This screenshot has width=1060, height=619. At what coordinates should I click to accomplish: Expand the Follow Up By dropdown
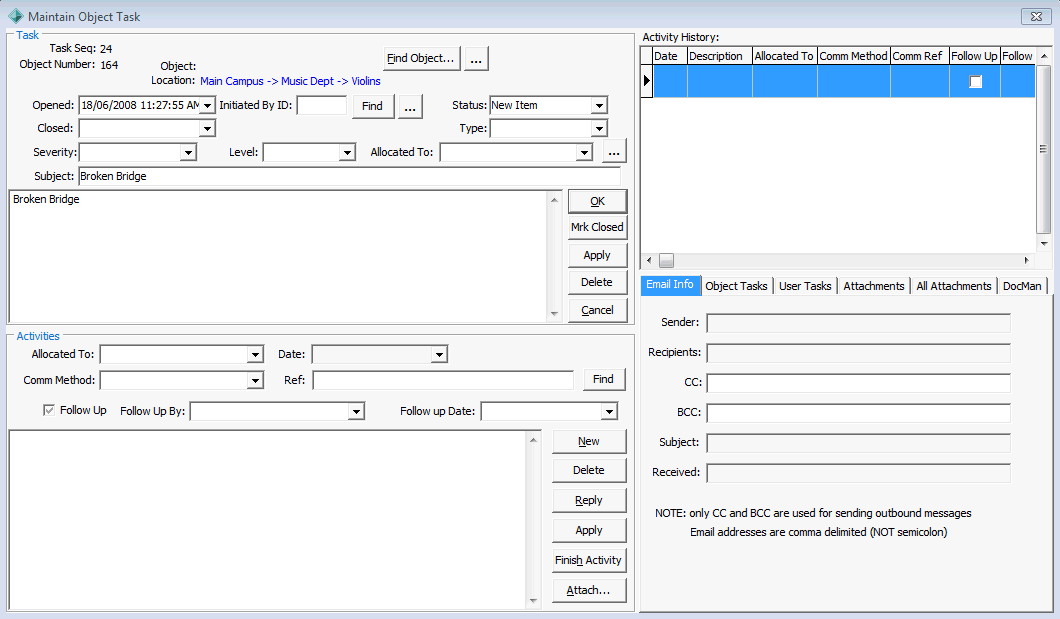(x=356, y=412)
